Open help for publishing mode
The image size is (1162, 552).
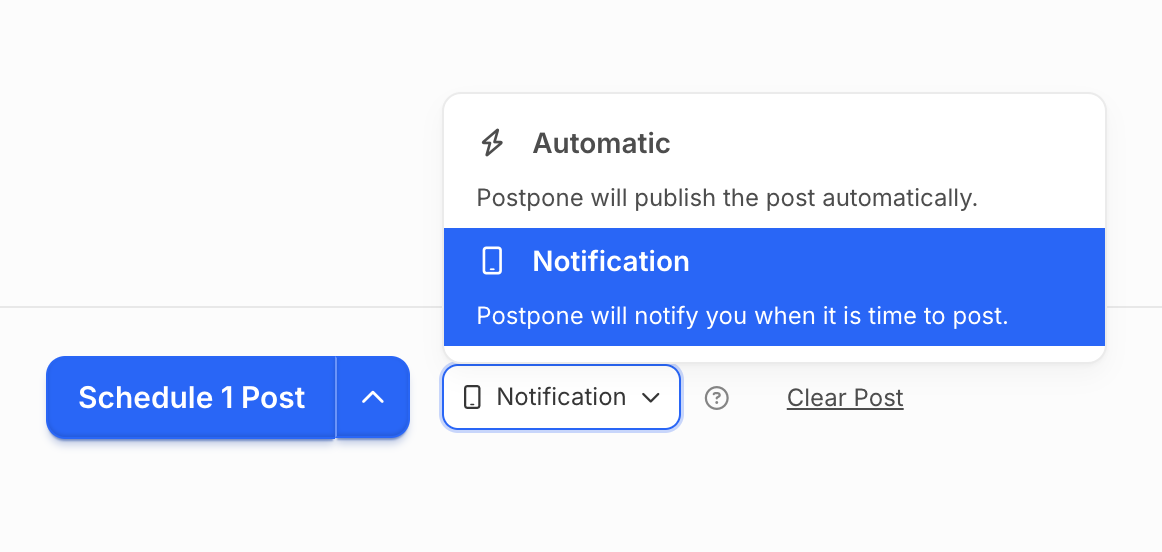tap(717, 398)
